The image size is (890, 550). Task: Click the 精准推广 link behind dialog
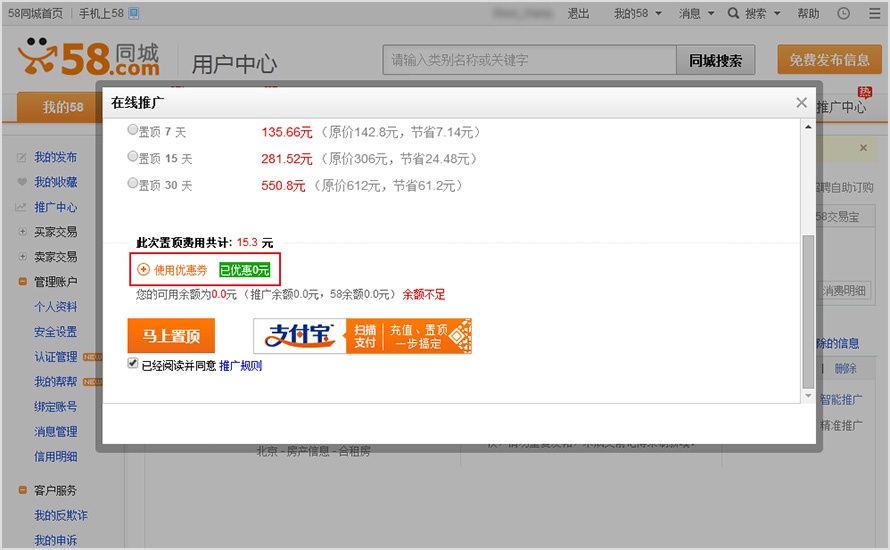(x=841, y=425)
